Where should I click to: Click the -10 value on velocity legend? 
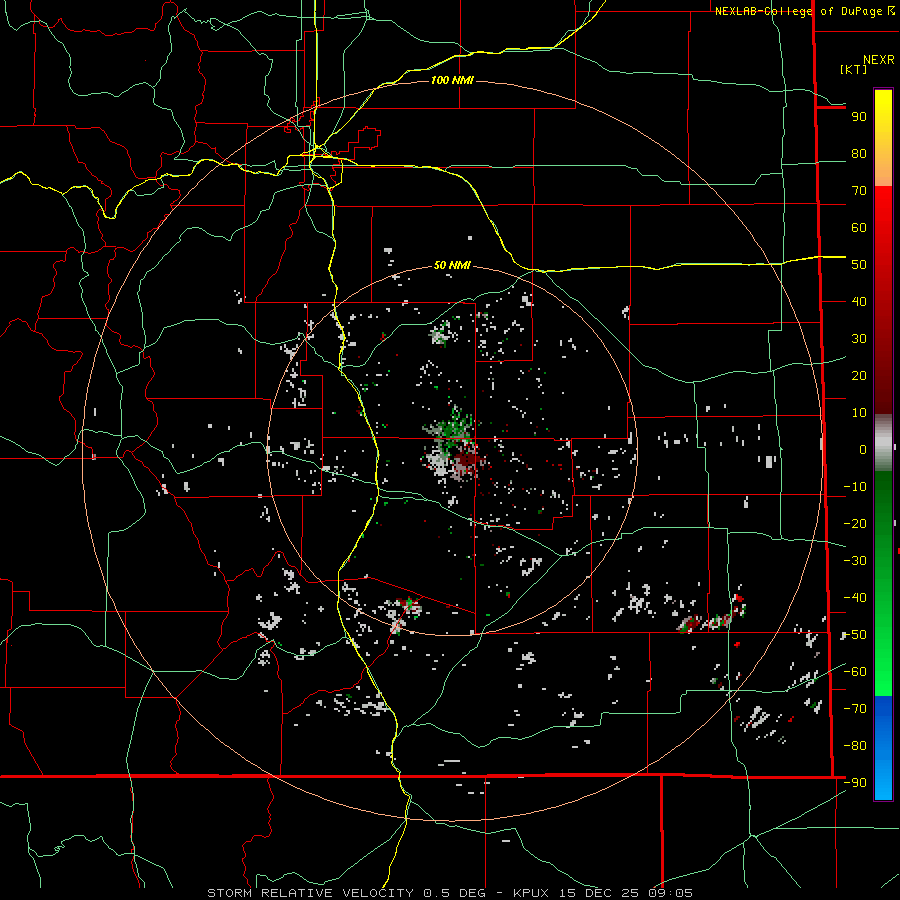[855, 487]
